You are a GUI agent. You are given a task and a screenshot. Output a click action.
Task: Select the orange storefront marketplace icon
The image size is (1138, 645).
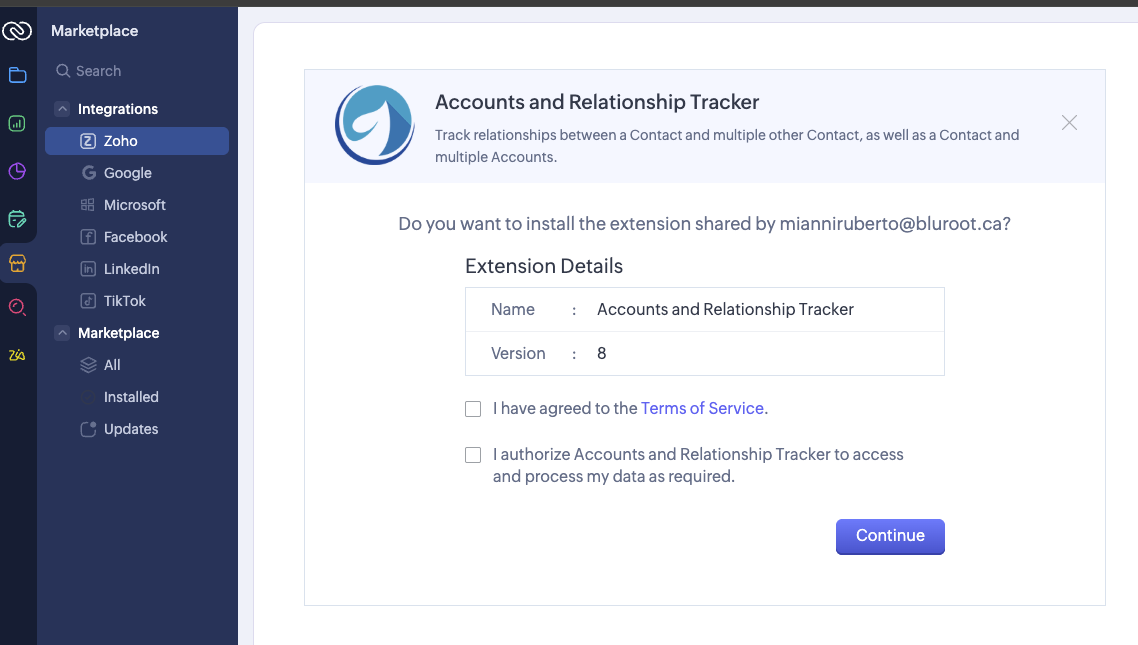tap(17, 264)
